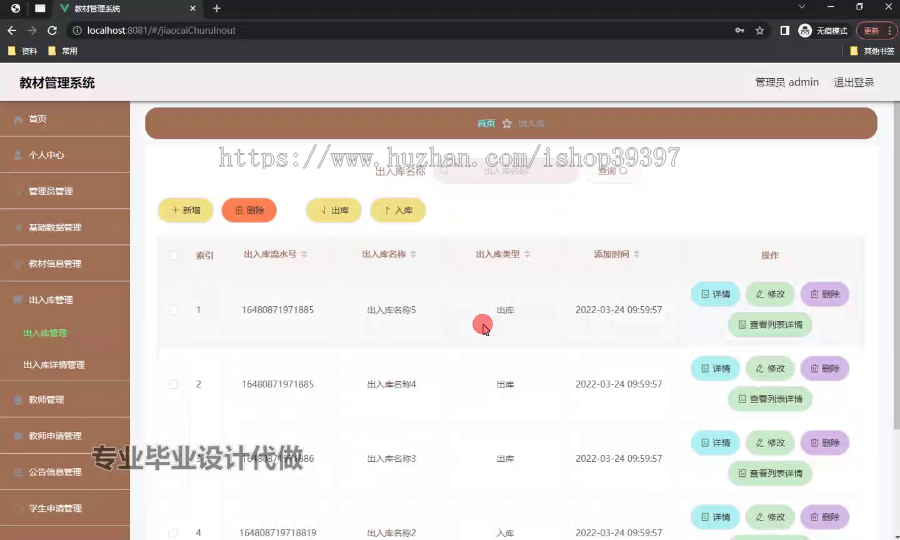900x540 pixels.
Task: Open 首页 in the sidebar
Action: 65,119
